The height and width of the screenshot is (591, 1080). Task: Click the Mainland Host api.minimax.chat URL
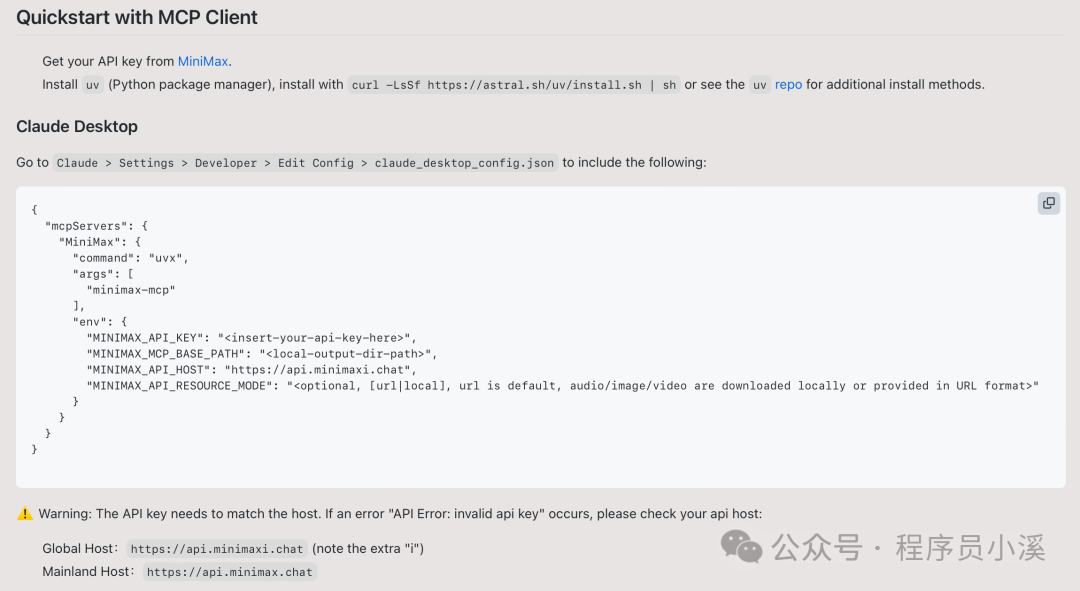point(229,573)
